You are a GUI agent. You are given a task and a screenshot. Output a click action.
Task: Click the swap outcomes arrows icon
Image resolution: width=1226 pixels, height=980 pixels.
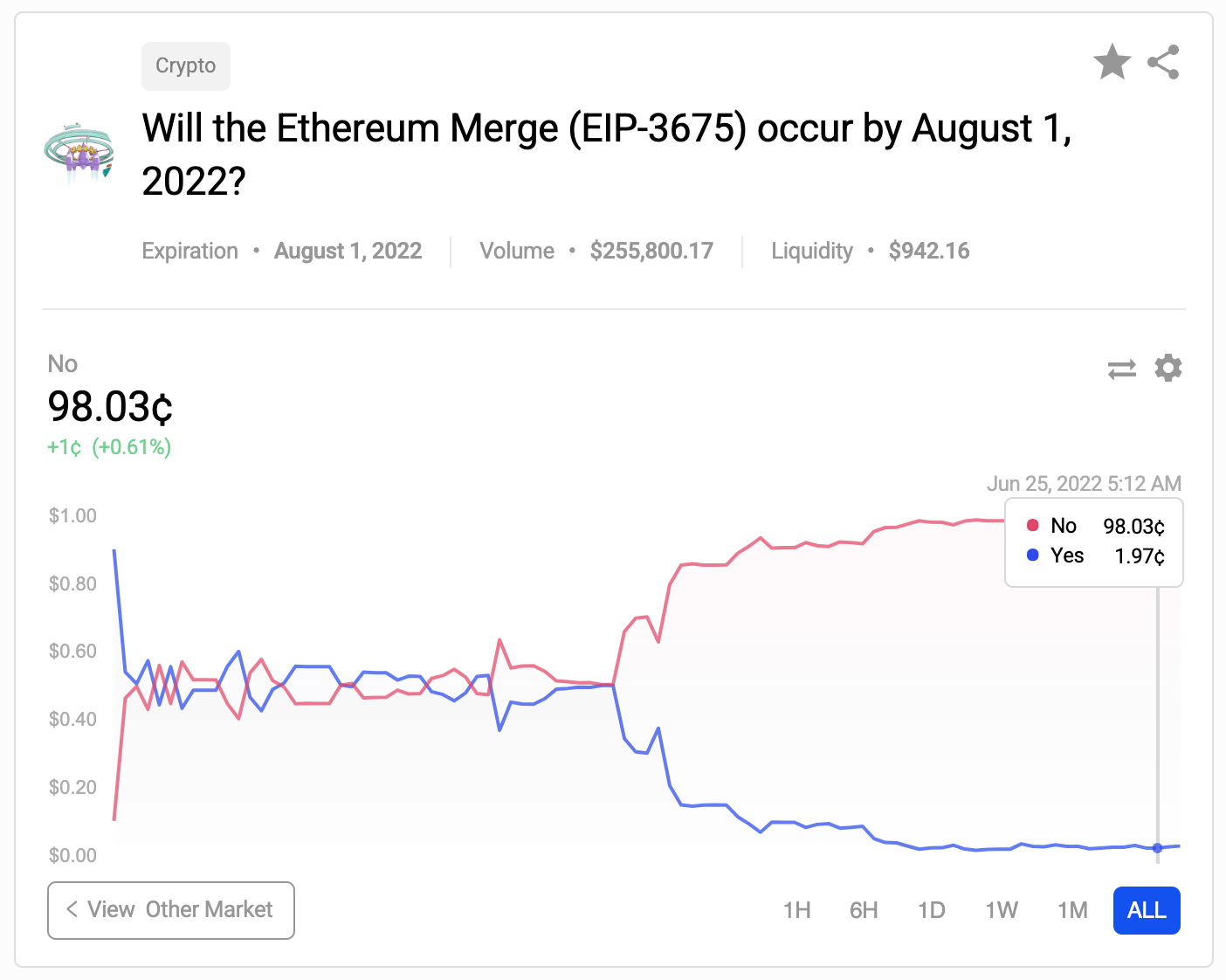1122,369
